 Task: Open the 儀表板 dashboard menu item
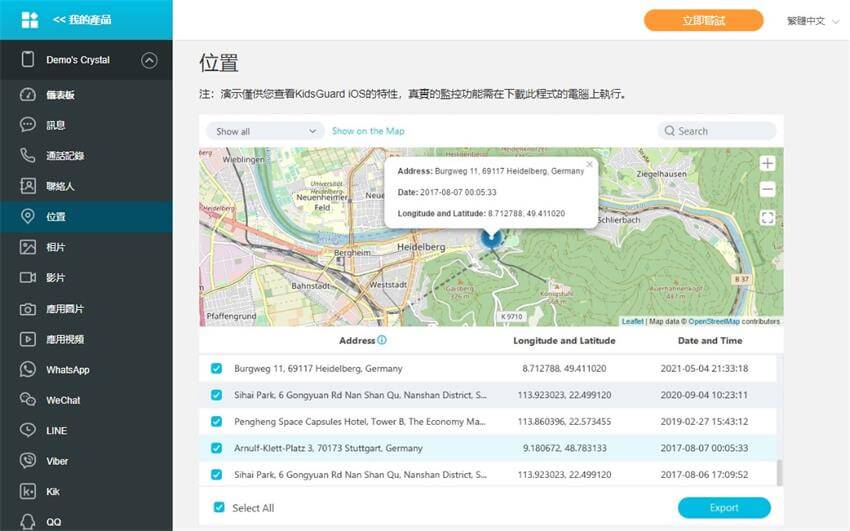pos(60,95)
